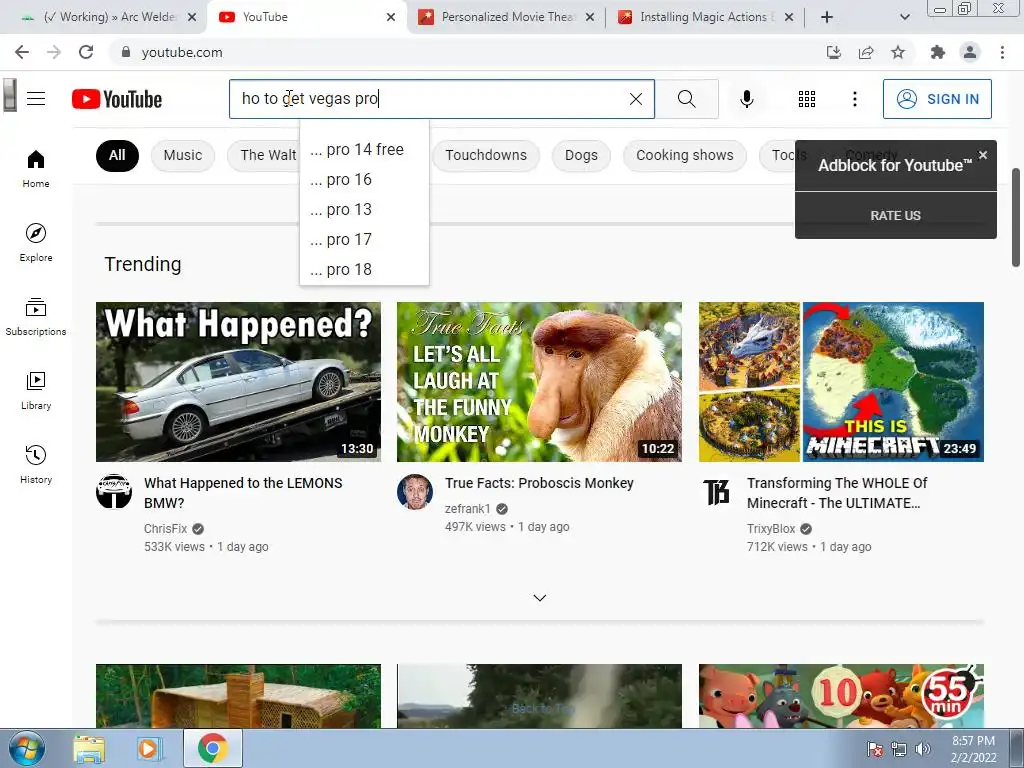This screenshot has width=1024, height=768.
Task: Open 'Transforming The WHOLE Of Minecraft' title
Action: (x=837, y=493)
